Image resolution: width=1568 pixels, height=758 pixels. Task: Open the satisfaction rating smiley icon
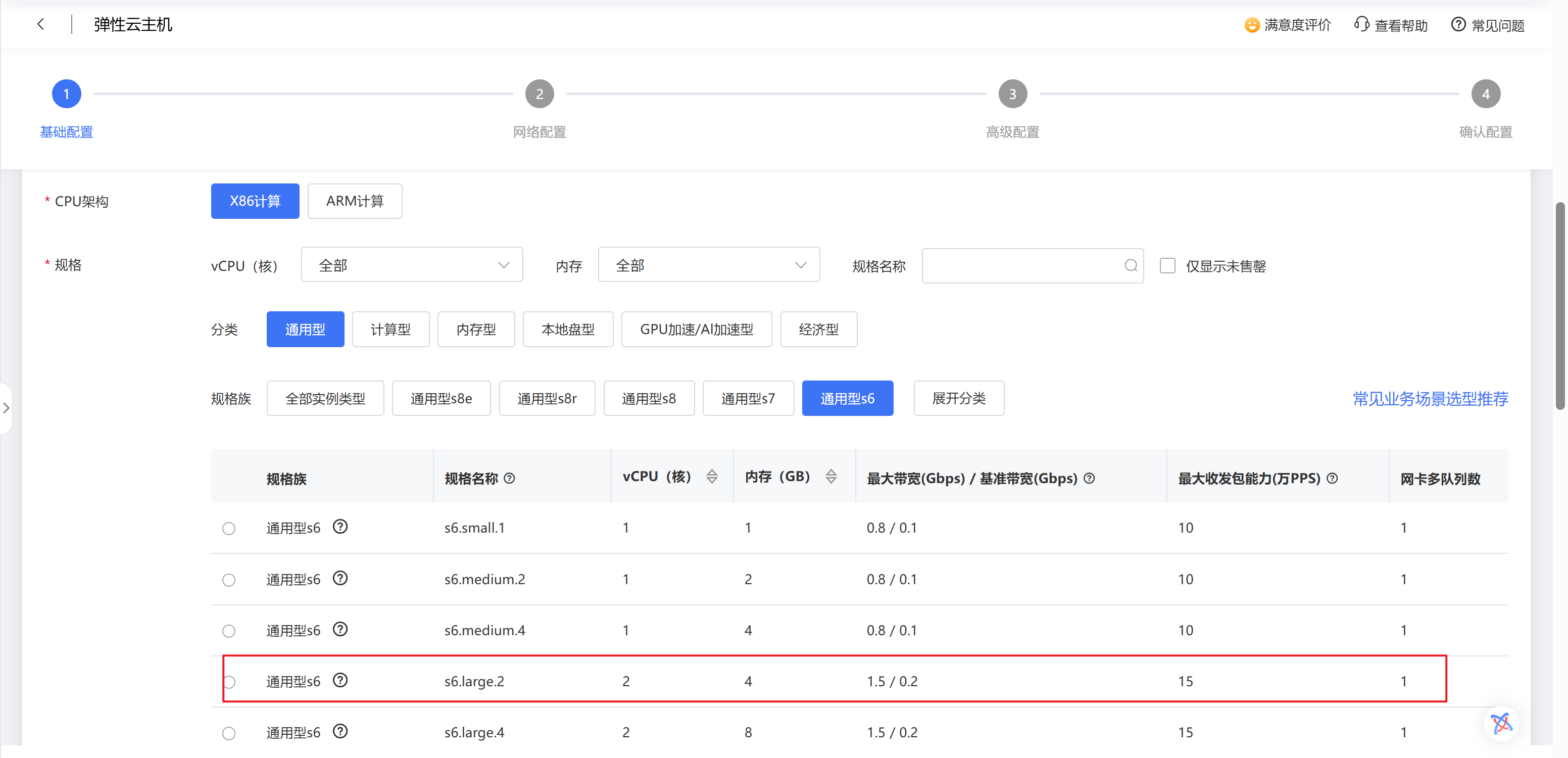[1251, 25]
